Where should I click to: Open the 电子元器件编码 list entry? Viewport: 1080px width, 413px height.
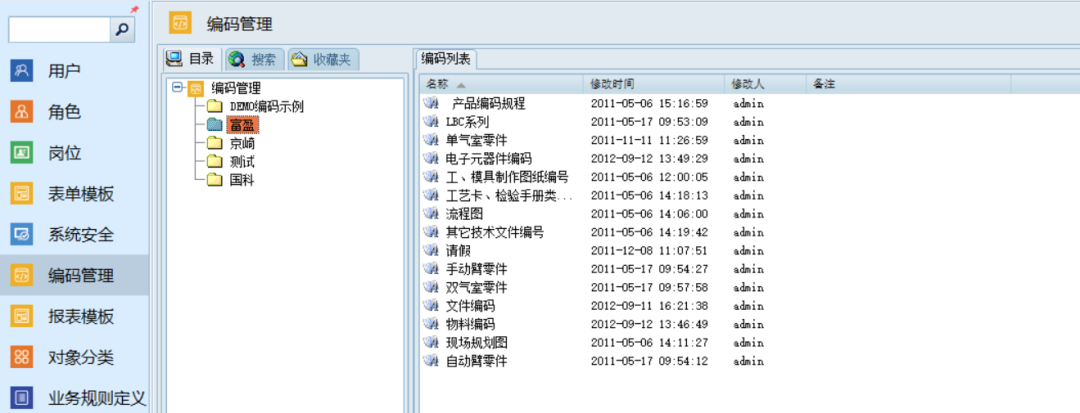click(488, 158)
